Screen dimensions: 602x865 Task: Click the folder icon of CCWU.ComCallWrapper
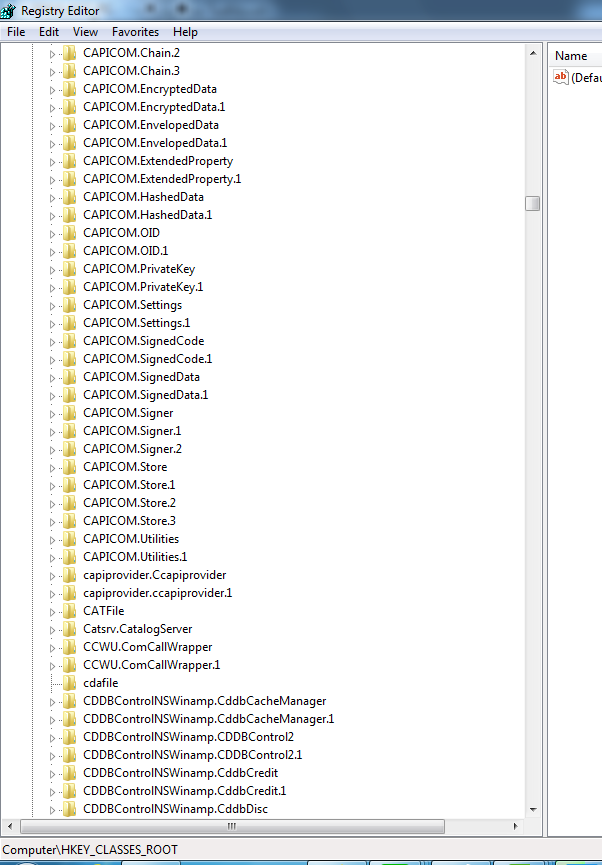tap(69, 647)
